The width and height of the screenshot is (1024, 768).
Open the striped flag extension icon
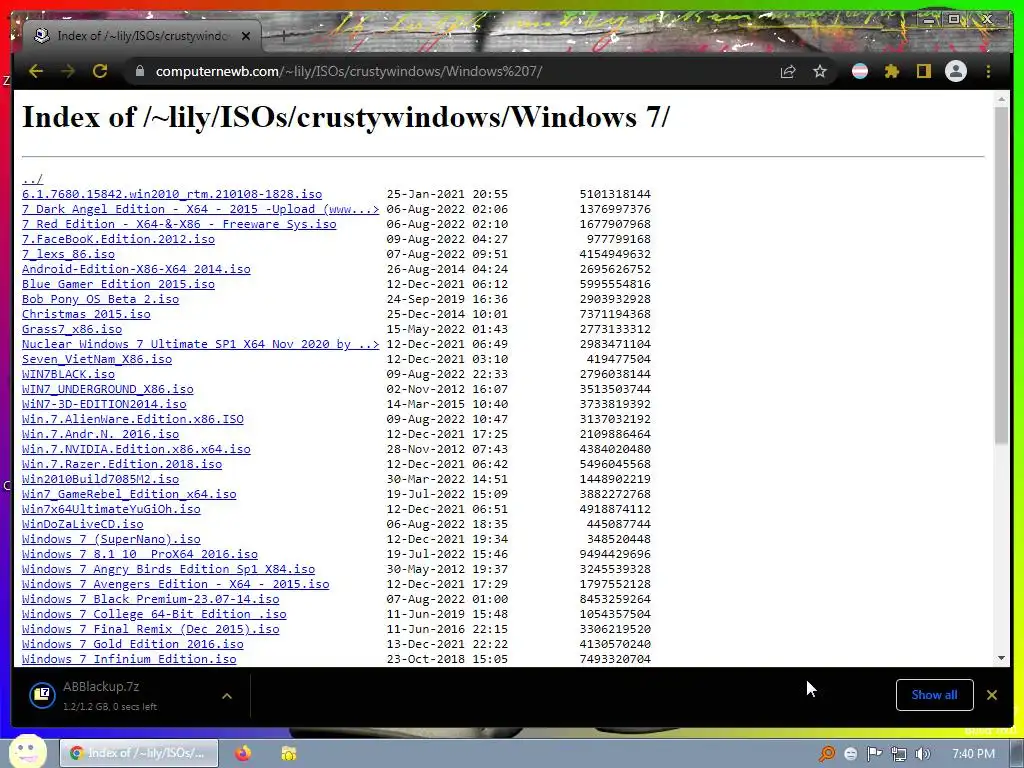tap(860, 71)
